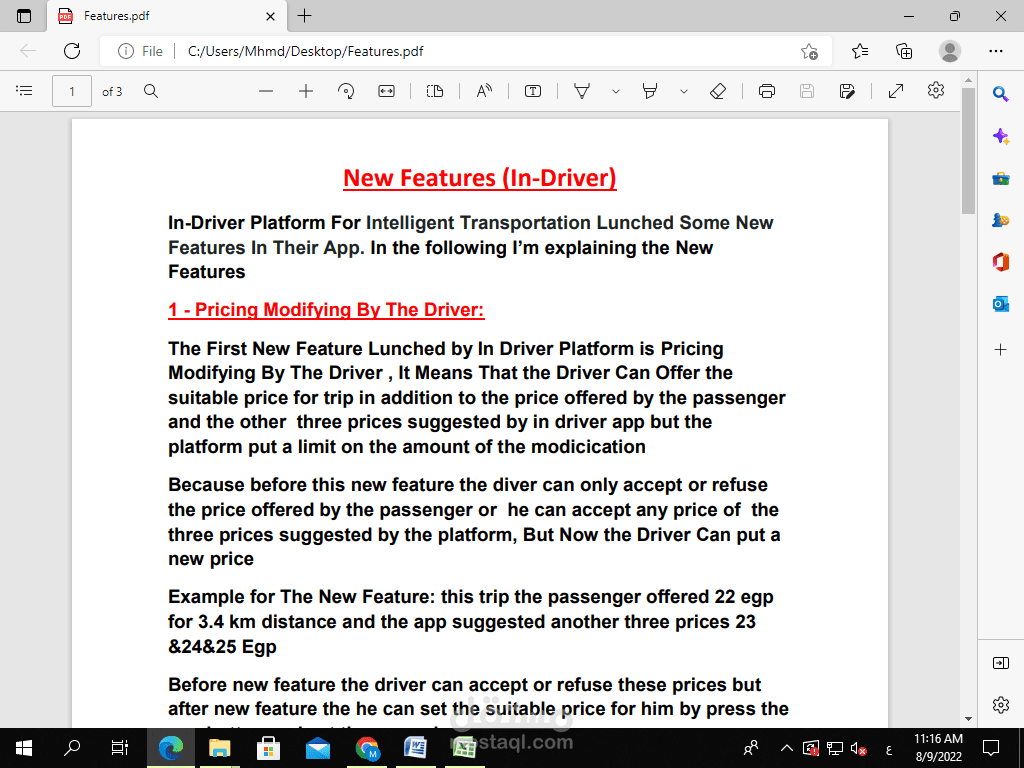The width and height of the screenshot is (1024, 768).
Task: Open page view options
Action: click(x=435, y=91)
